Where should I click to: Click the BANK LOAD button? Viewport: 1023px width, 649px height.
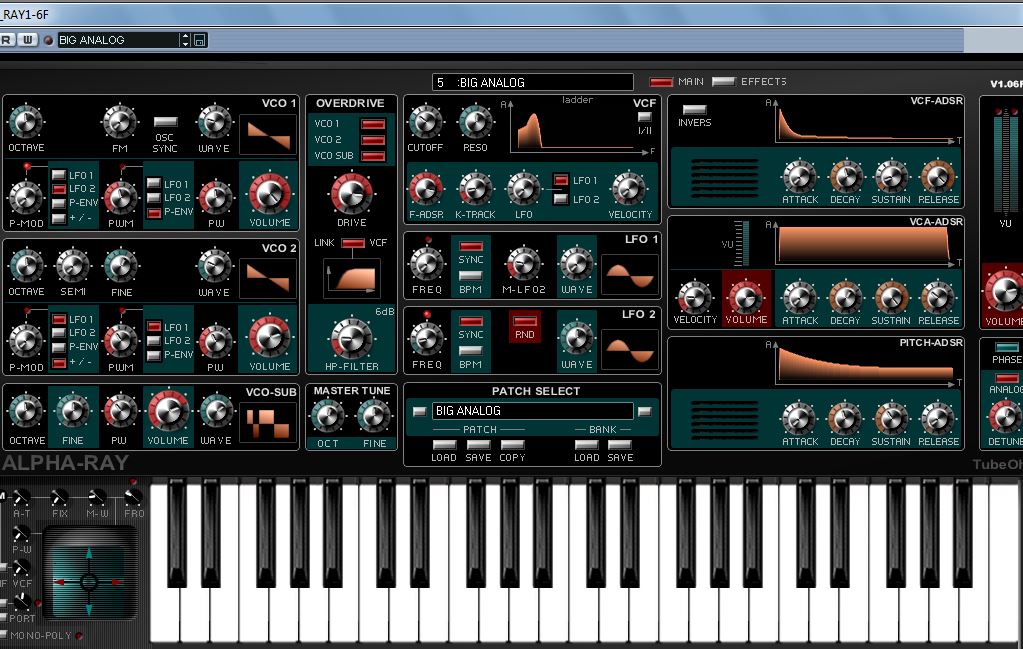point(587,445)
